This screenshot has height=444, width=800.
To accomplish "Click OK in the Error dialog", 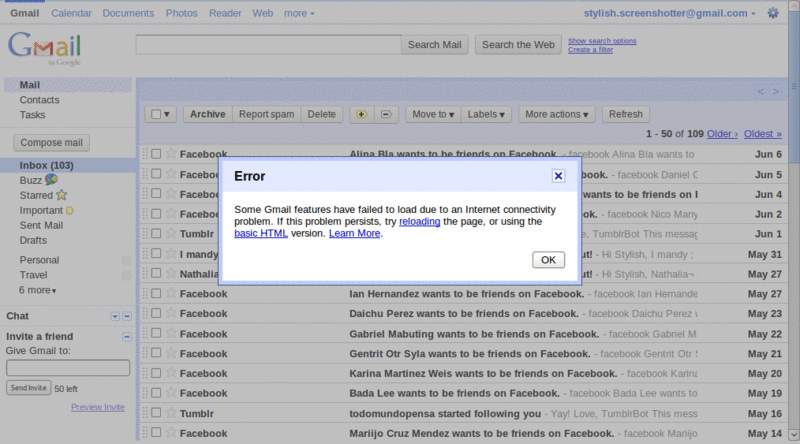I will 548,260.
